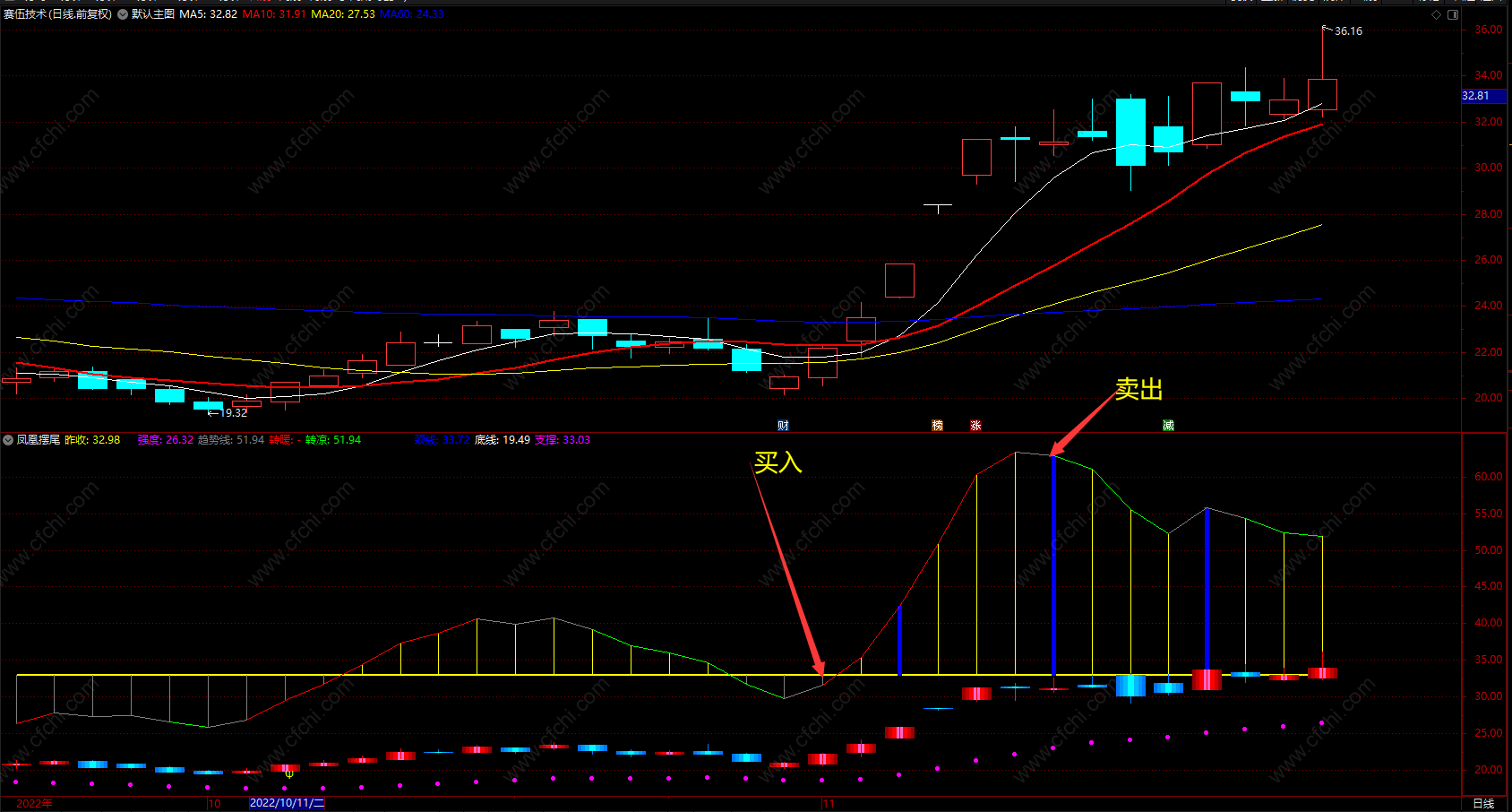1512x812 pixels.
Task: Select the MA60: 24.33 label
Action: [412, 14]
